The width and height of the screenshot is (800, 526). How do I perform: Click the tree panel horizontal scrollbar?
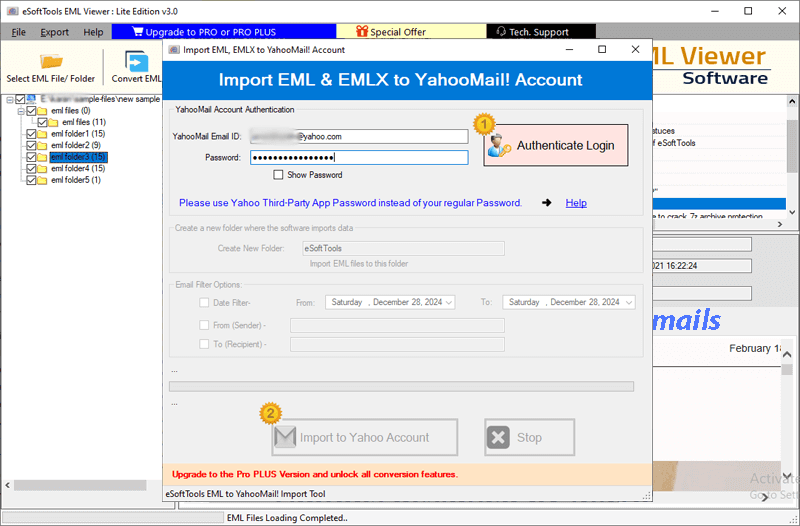(80, 485)
